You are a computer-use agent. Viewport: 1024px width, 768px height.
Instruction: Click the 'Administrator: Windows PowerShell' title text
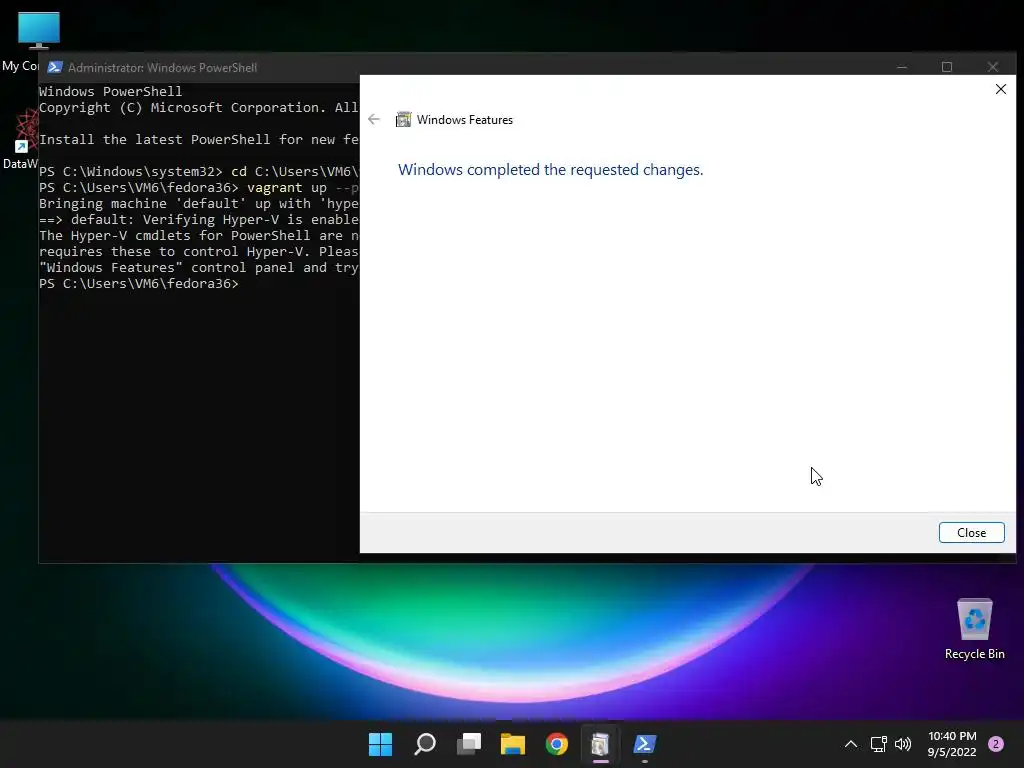click(x=163, y=67)
